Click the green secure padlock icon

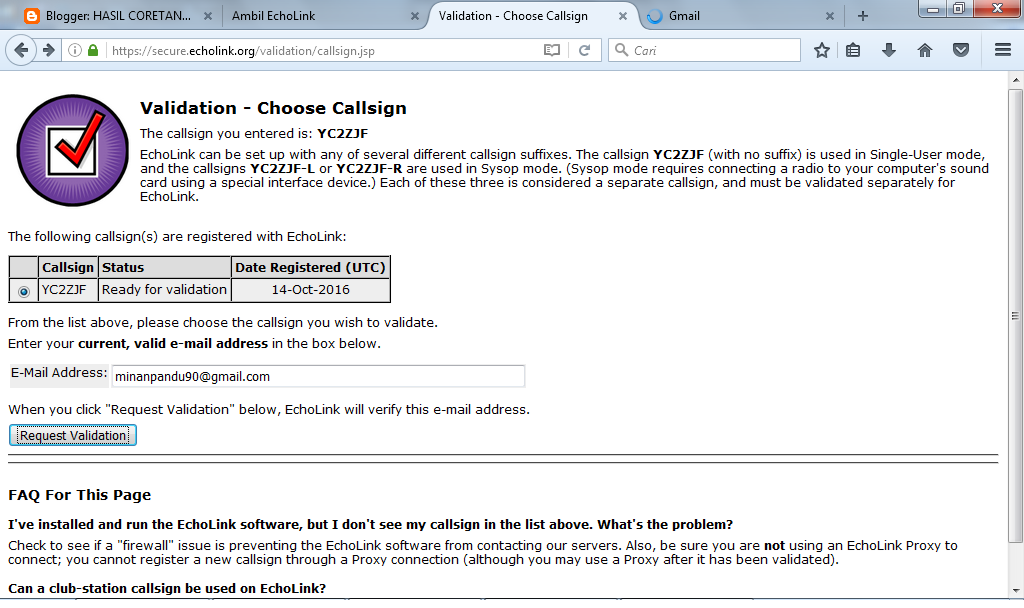point(93,50)
